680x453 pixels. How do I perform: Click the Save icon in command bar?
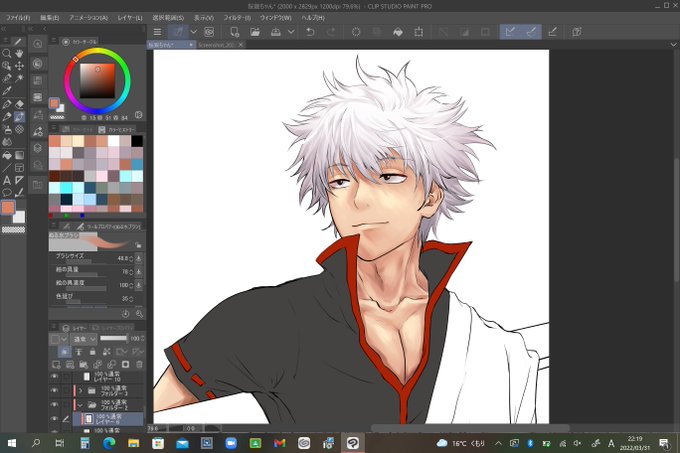tap(276, 32)
